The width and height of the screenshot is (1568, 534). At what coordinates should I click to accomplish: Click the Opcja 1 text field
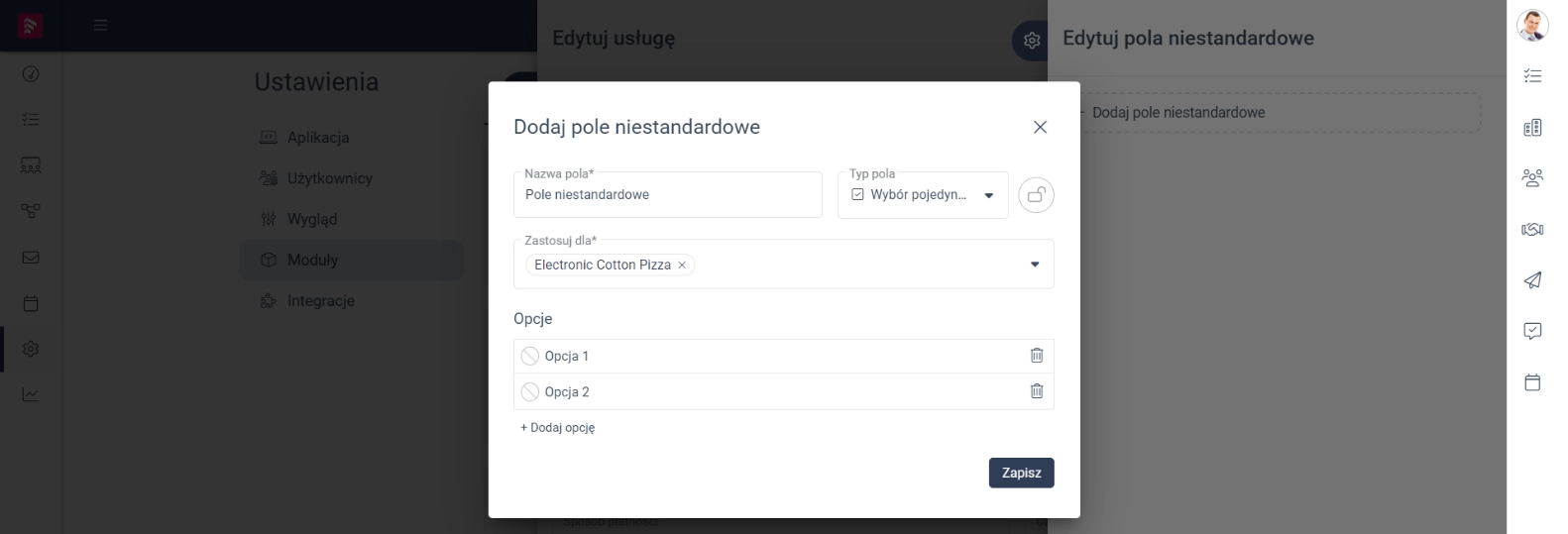coord(783,356)
